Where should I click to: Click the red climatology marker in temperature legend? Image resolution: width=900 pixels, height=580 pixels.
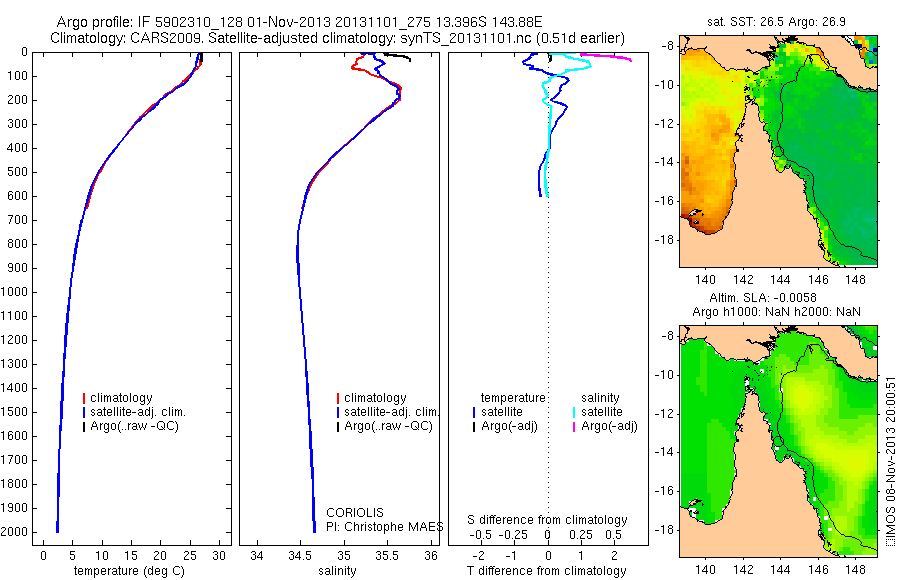click(84, 398)
